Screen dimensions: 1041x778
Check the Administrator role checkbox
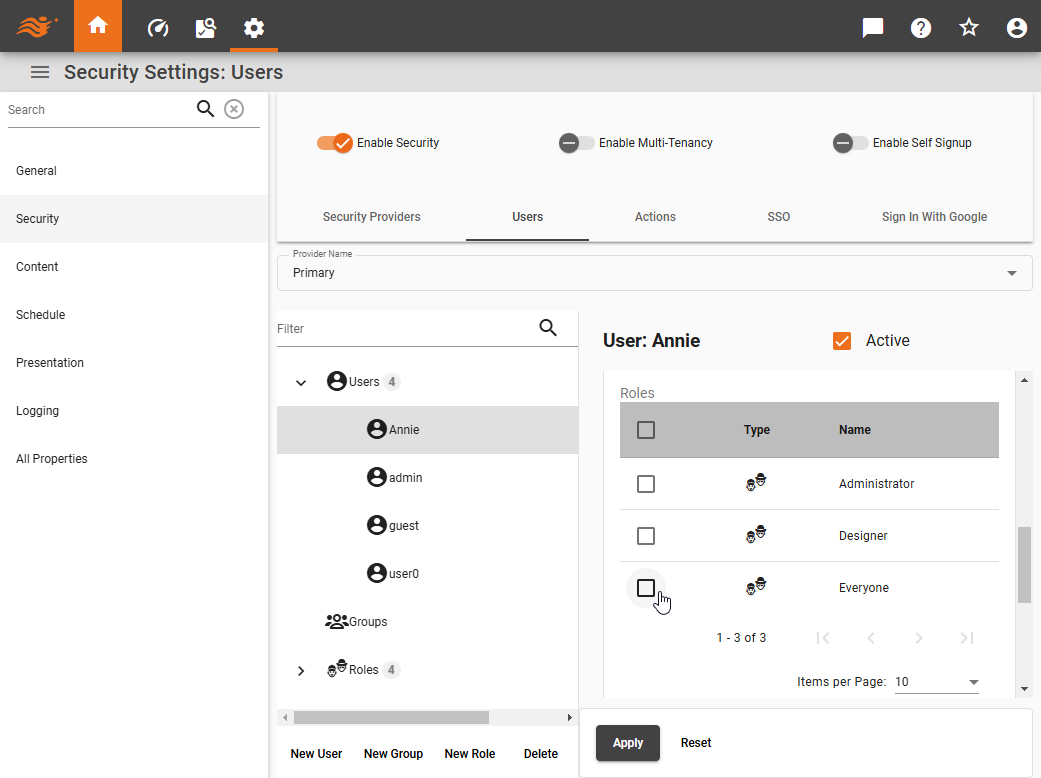click(x=645, y=483)
